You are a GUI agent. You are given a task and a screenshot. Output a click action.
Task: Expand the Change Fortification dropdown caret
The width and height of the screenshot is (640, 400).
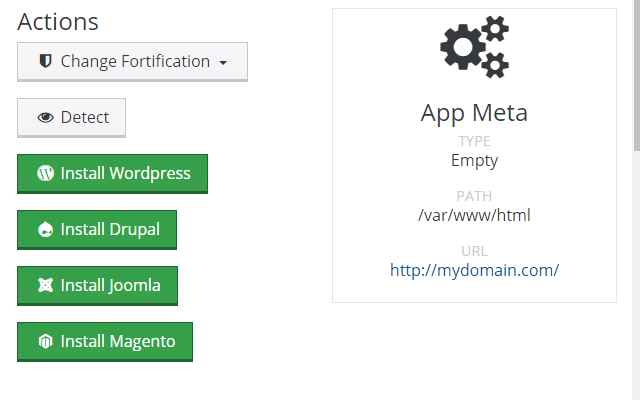(223, 63)
